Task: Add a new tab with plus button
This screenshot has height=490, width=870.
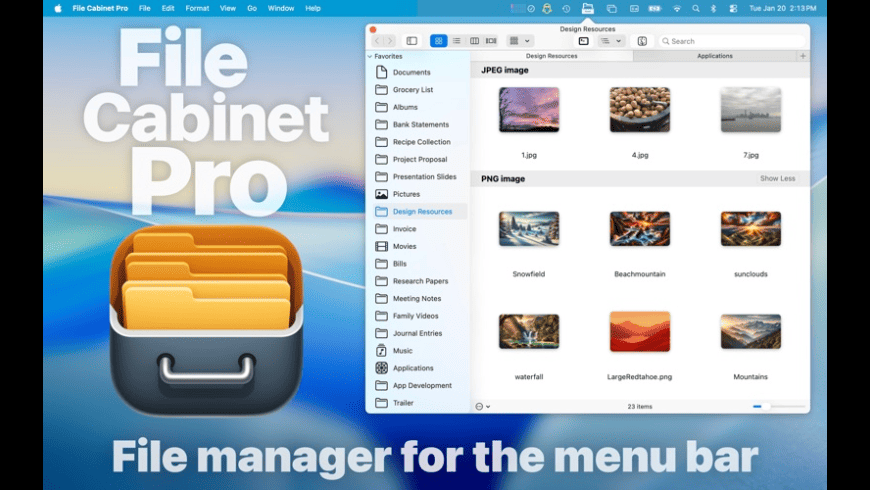Action: 803,56
